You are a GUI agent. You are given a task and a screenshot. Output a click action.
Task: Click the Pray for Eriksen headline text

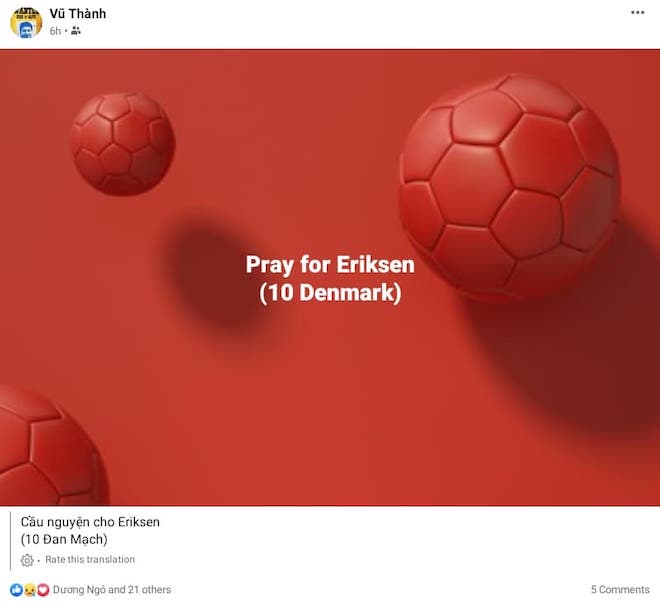pos(330,265)
